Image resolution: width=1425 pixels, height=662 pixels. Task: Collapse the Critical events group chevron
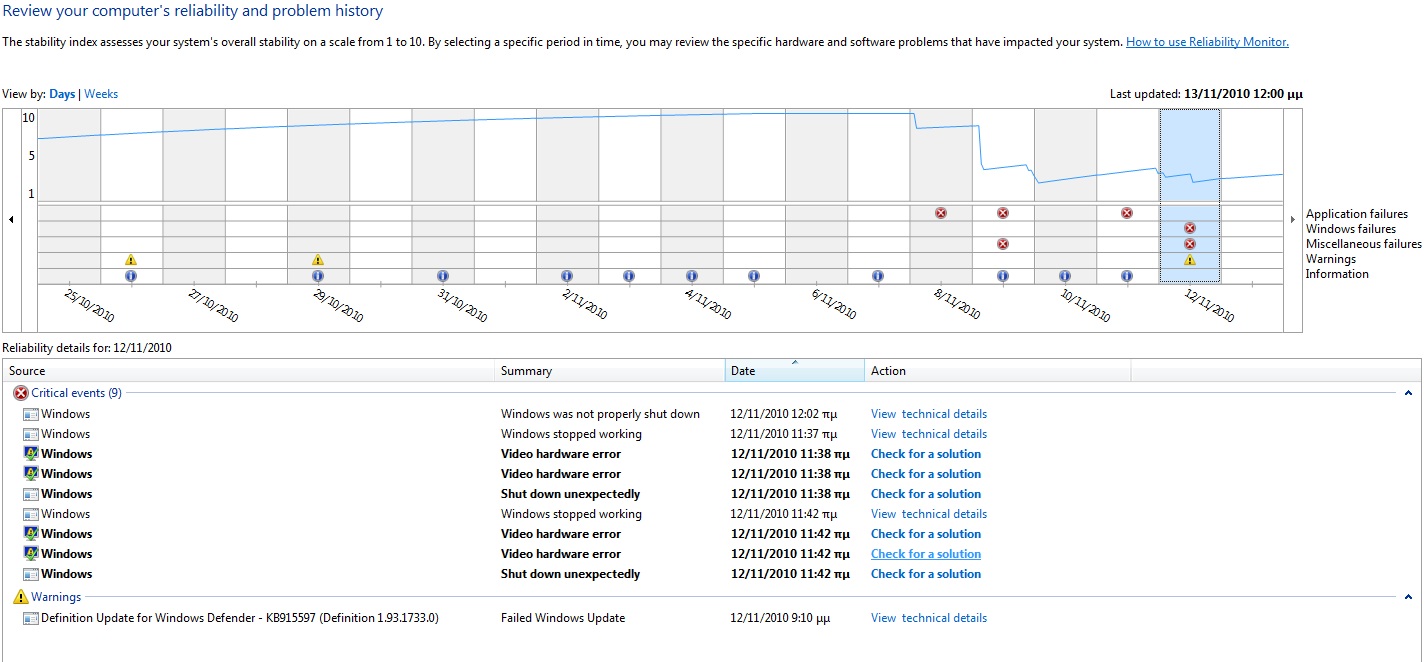[1409, 394]
